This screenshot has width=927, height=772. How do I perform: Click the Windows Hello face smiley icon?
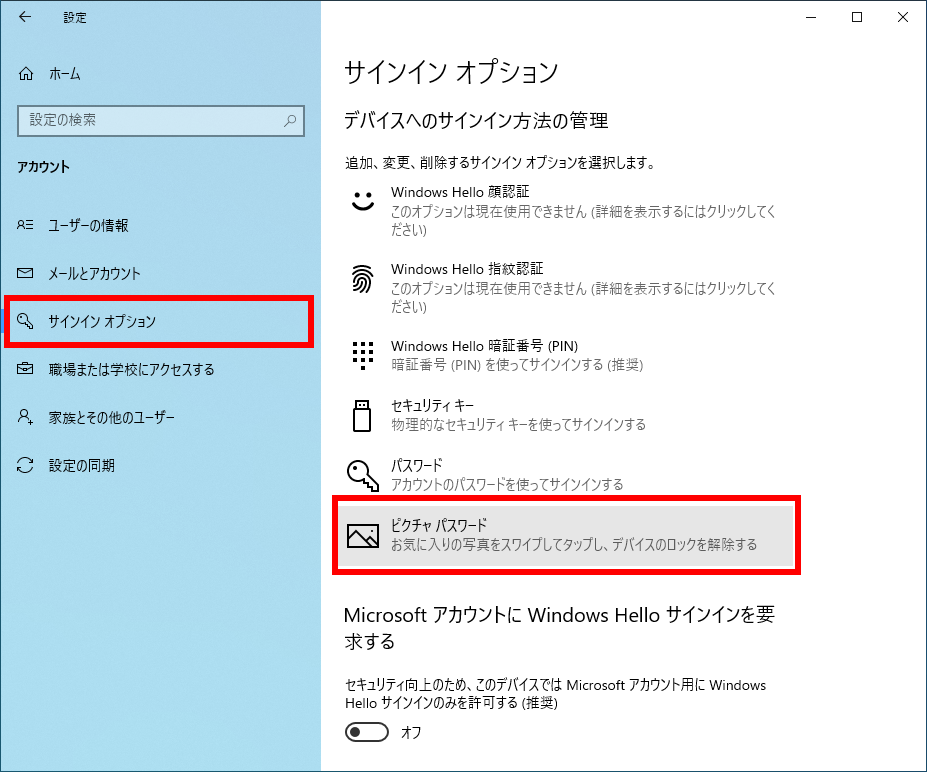click(362, 201)
